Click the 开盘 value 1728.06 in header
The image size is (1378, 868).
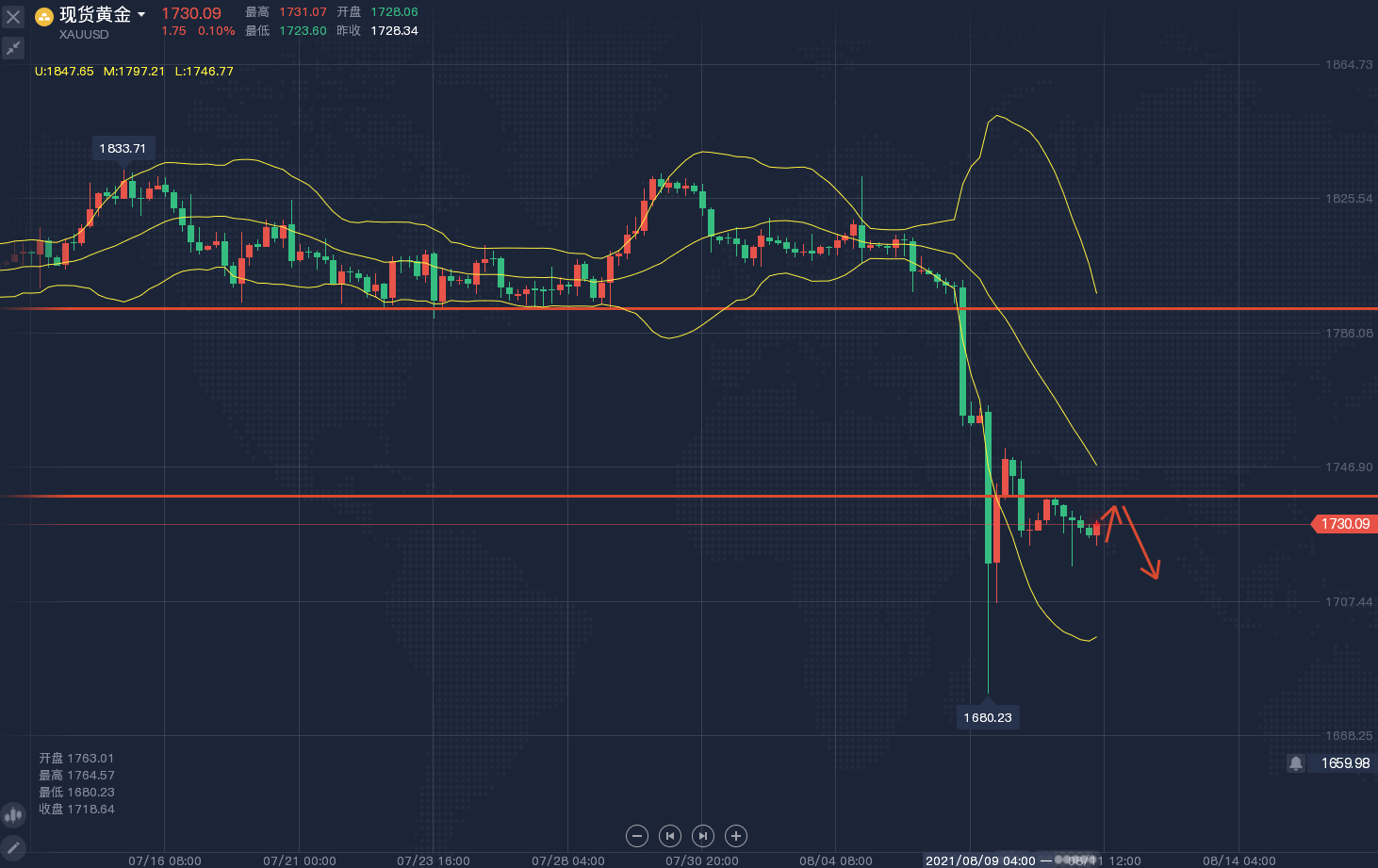pyautogui.click(x=394, y=12)
